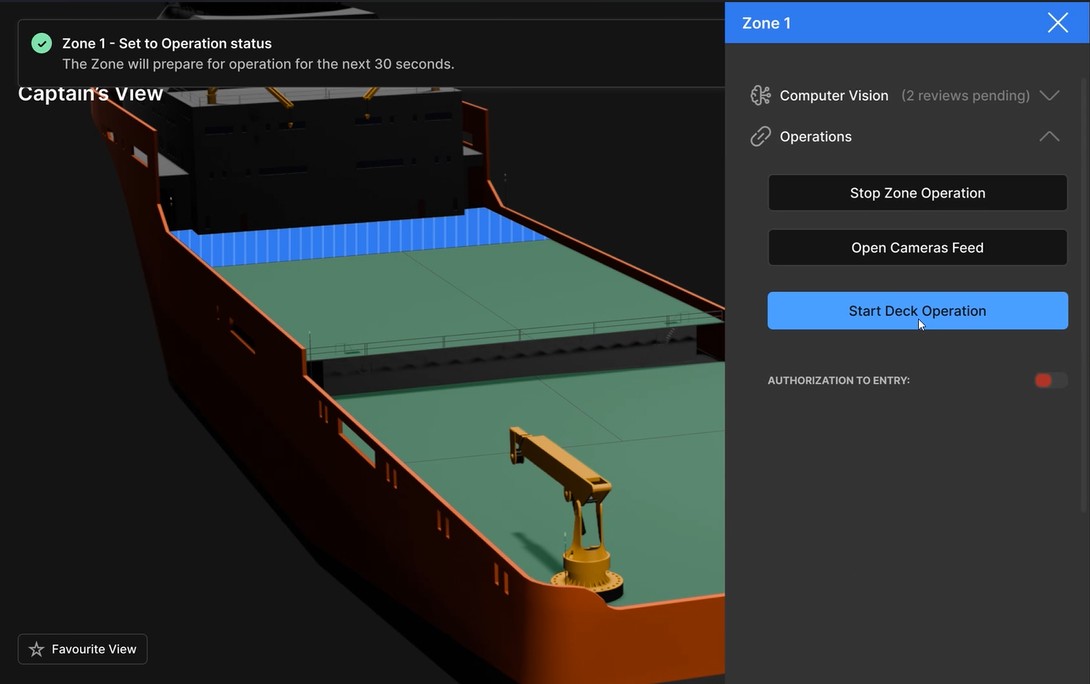The width and height of the screenshot is (1090, 684).
Task: Click the Zone 1 operation status notification
Action: click(258, 54)
